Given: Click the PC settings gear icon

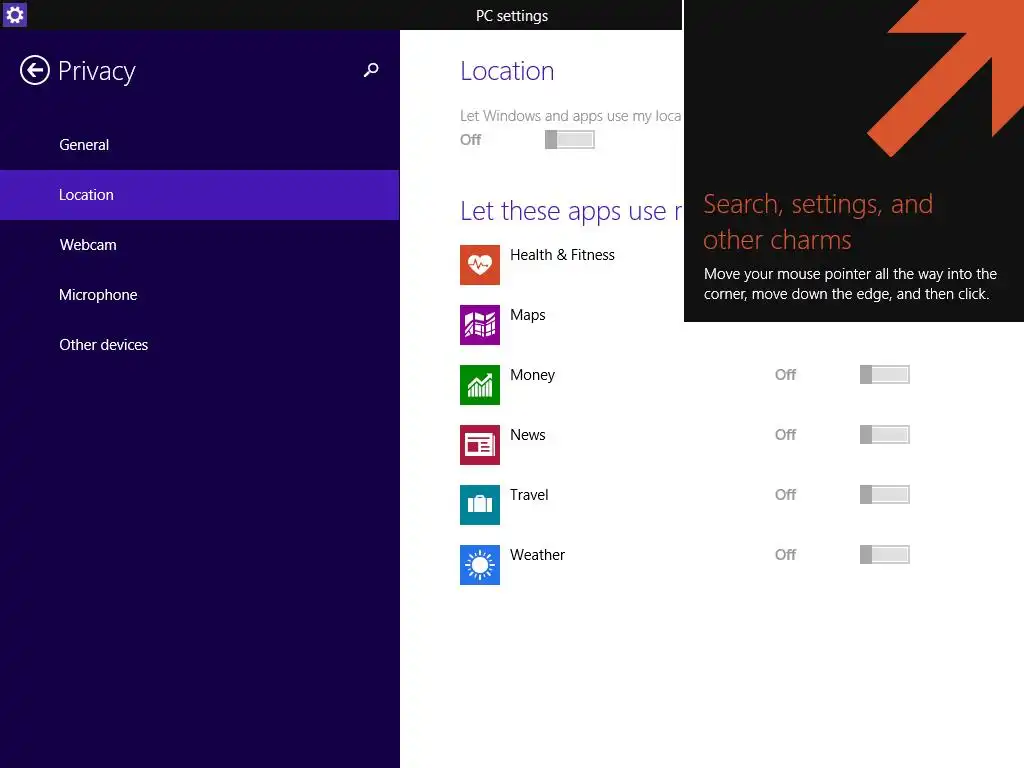Looking at the screenshot, I should tap(14, 14).
